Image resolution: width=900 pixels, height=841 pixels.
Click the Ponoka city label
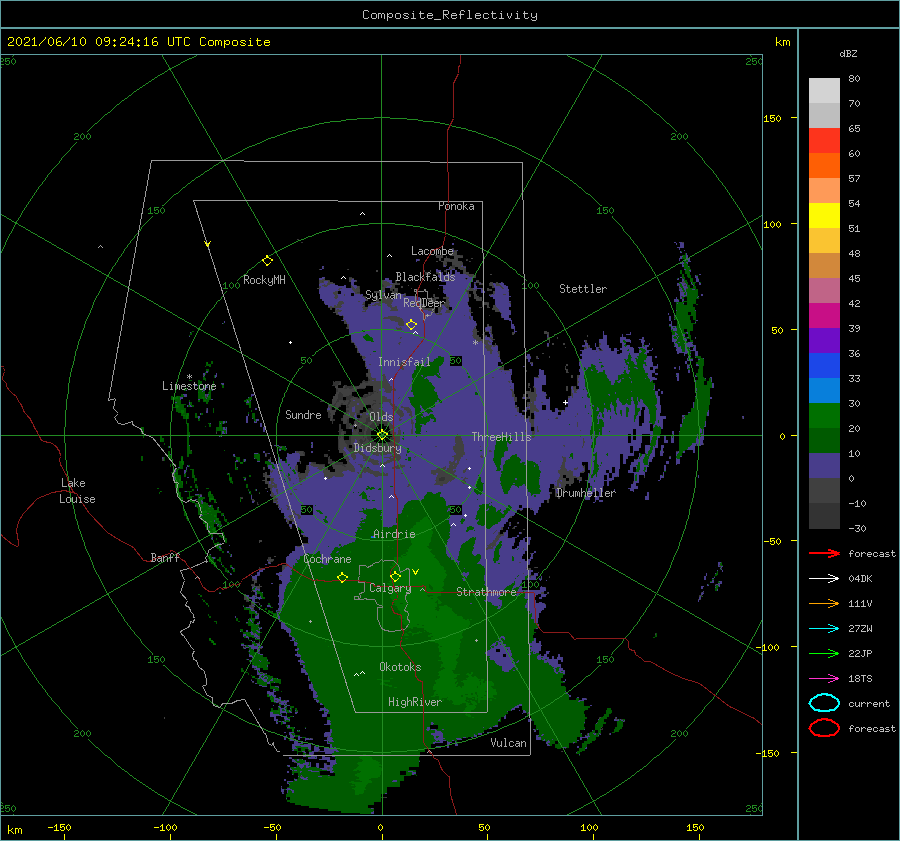(456, 206)
